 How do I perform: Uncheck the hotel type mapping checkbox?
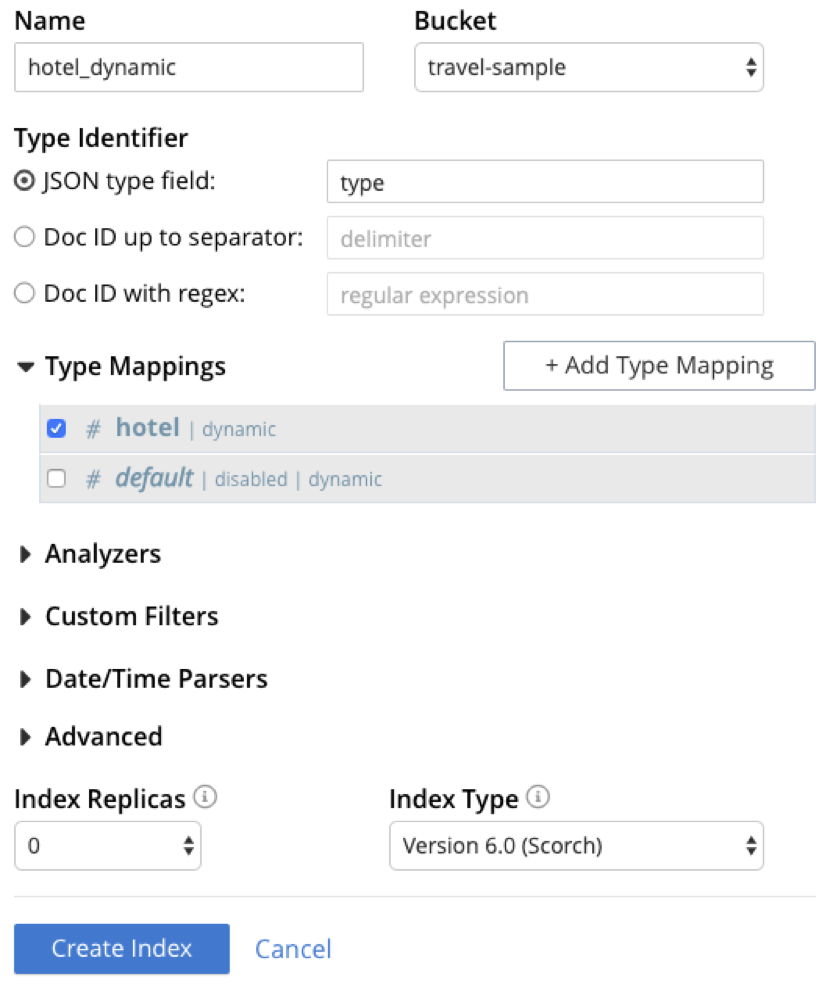(56, 427)
